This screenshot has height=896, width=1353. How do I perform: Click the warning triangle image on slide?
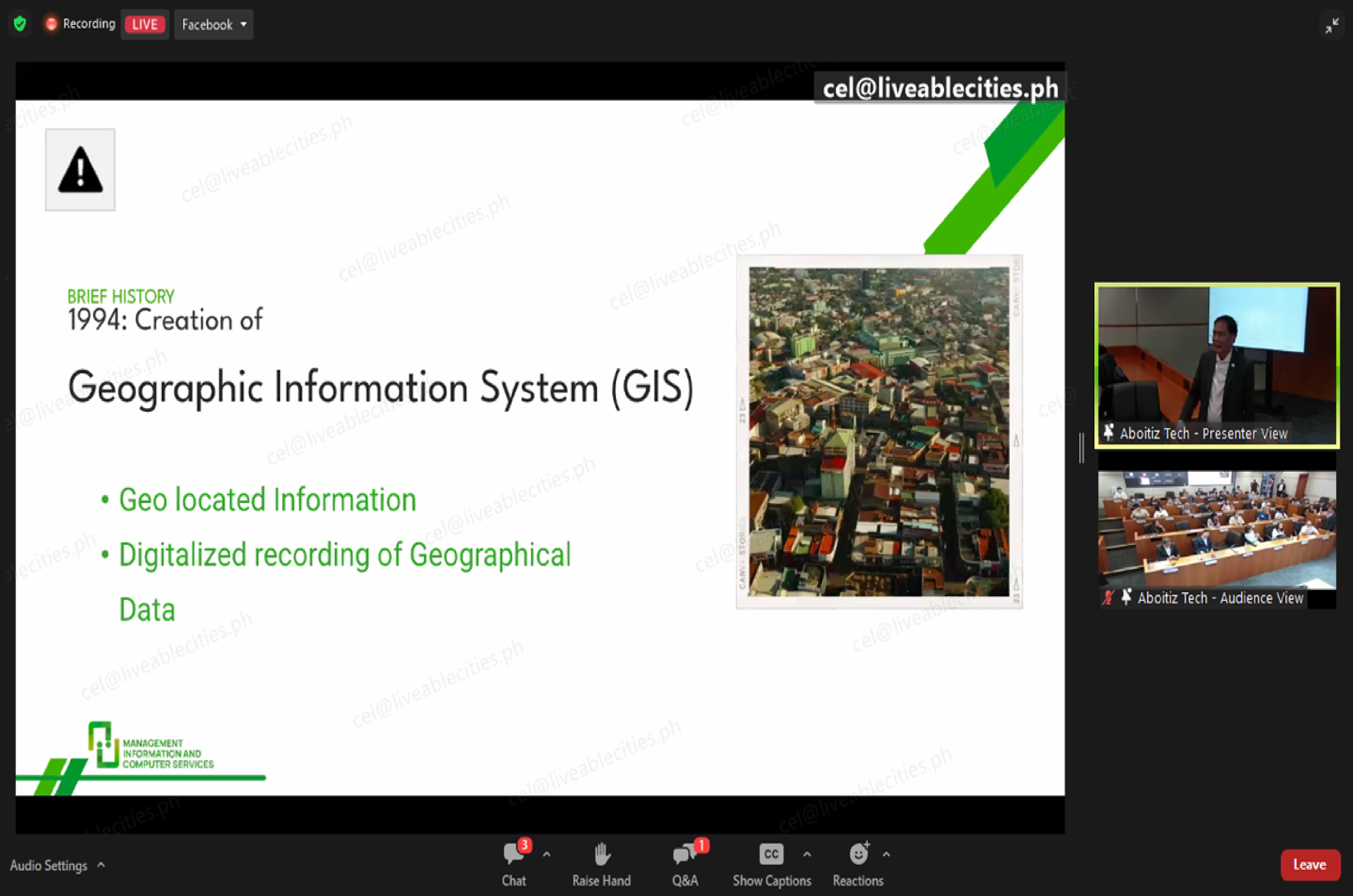click(x=81, y=170)
